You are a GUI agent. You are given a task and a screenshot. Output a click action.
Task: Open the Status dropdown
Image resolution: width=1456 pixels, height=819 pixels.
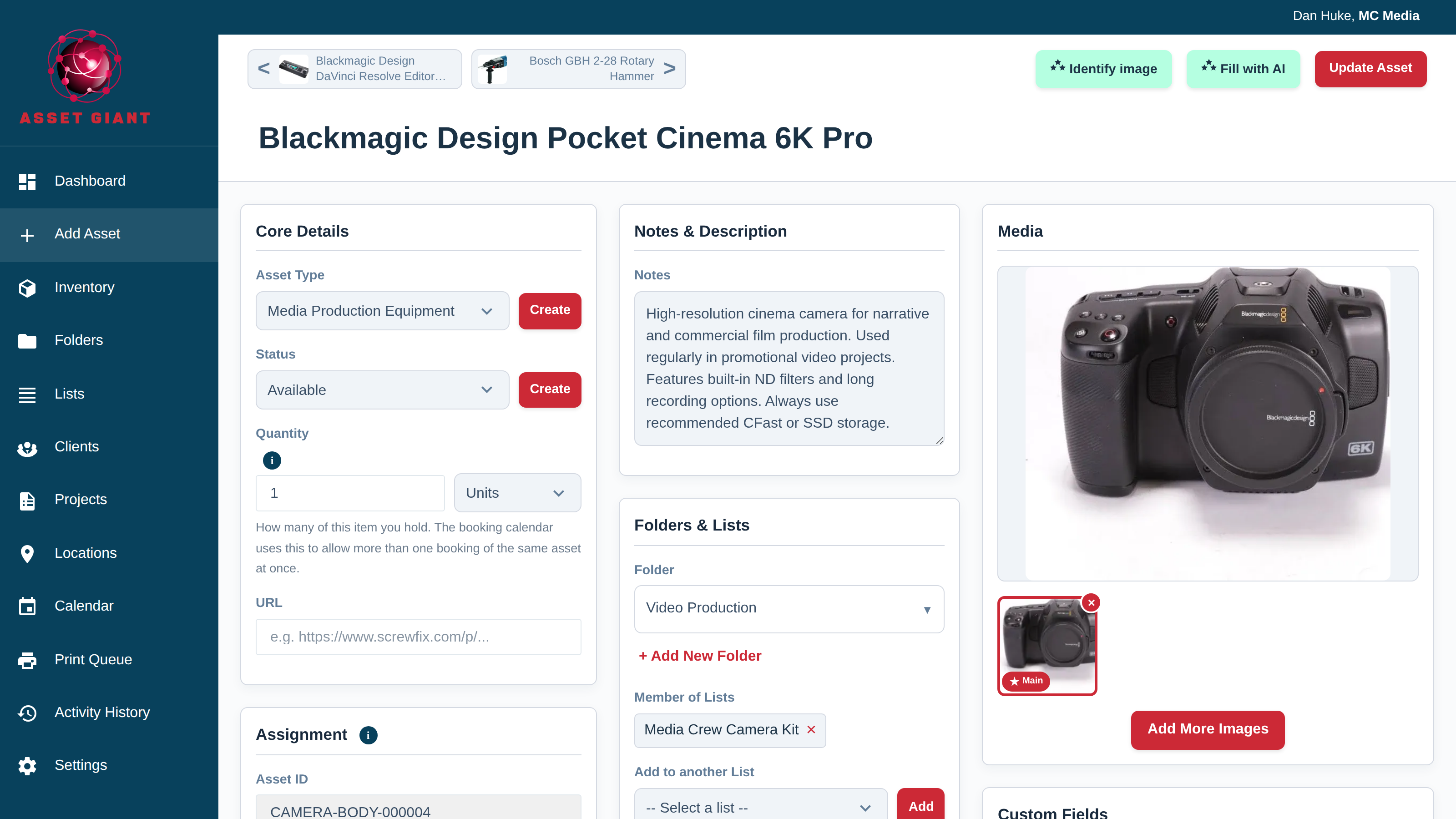tap(383, 390)
